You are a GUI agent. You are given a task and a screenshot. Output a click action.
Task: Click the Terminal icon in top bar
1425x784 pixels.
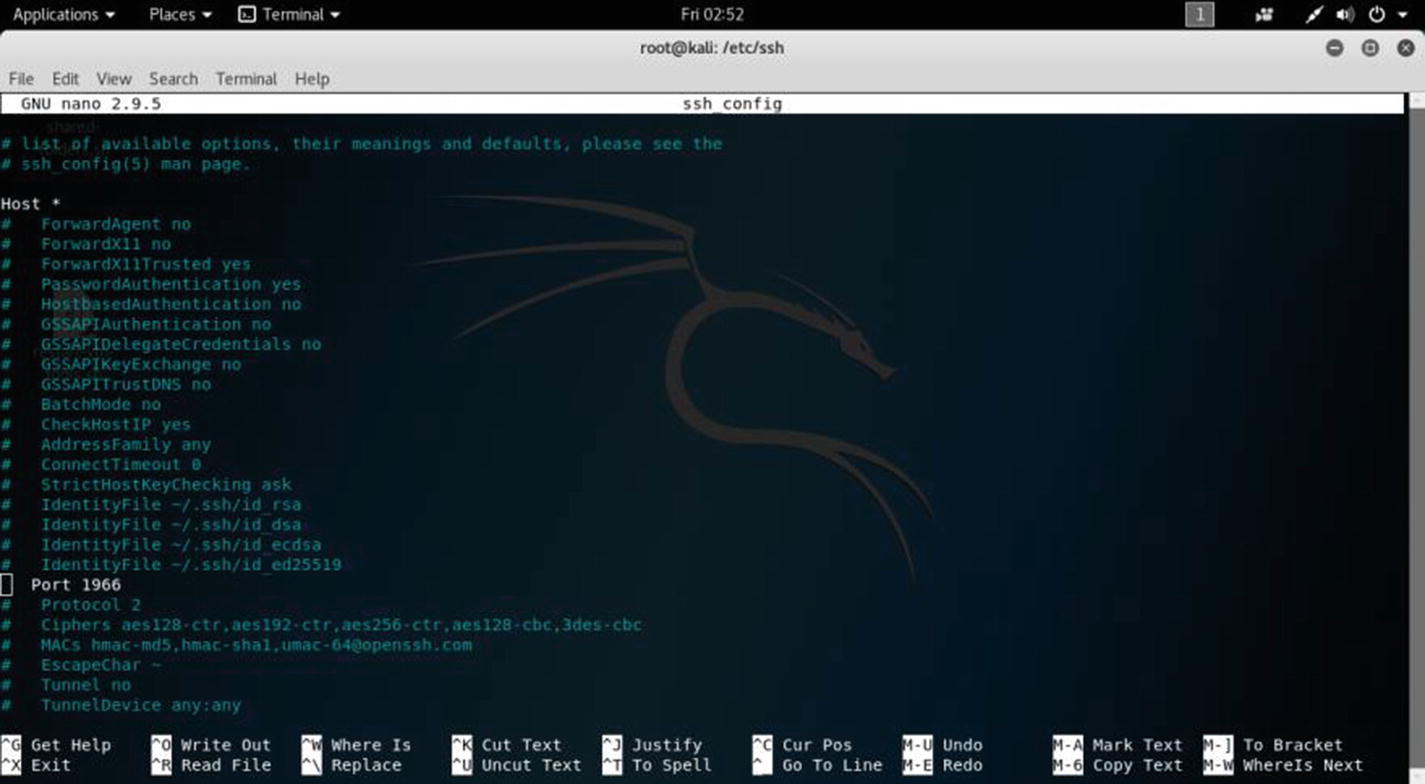(x=247, y=15)
